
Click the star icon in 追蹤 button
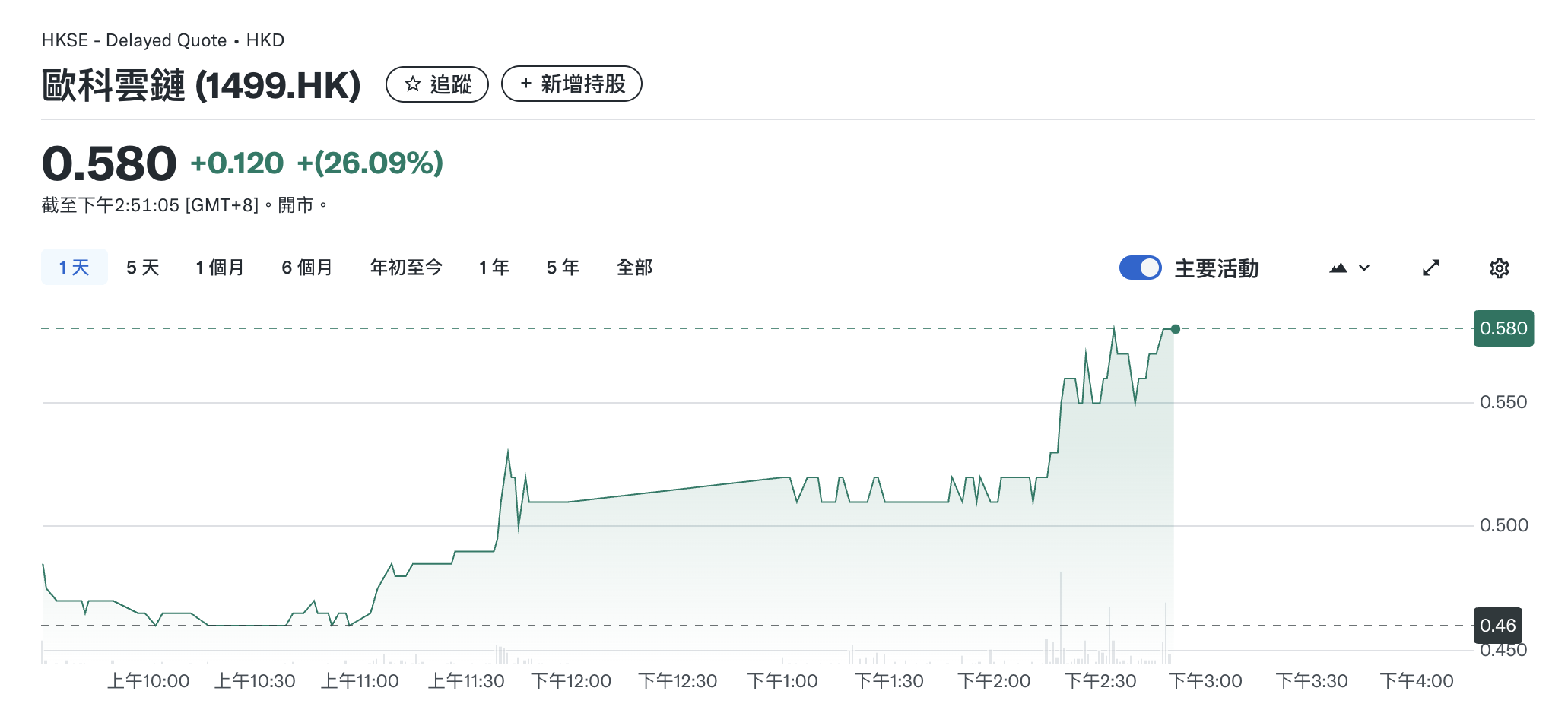[x=413, y=84]
